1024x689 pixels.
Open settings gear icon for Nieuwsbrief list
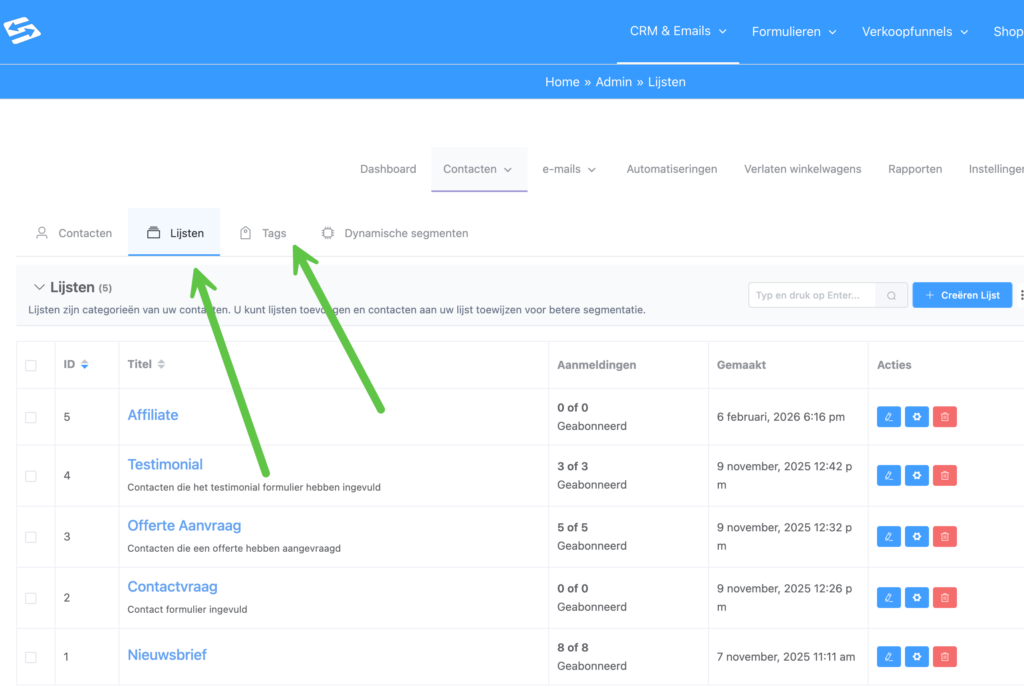click(916, 657)
